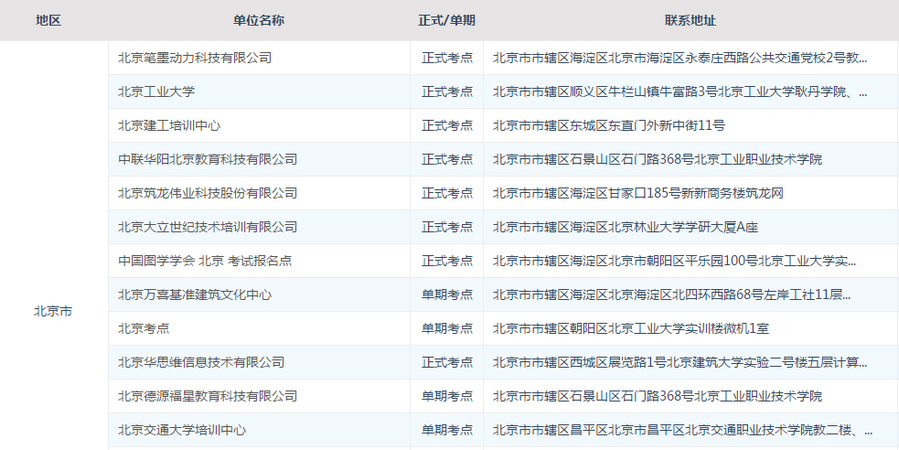Click the 联系地址 column header

(690, 21)
